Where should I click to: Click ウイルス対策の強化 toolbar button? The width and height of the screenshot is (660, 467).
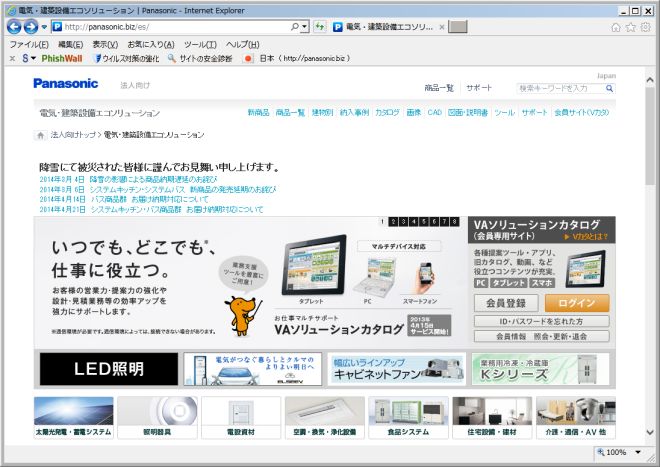point(127,59)
